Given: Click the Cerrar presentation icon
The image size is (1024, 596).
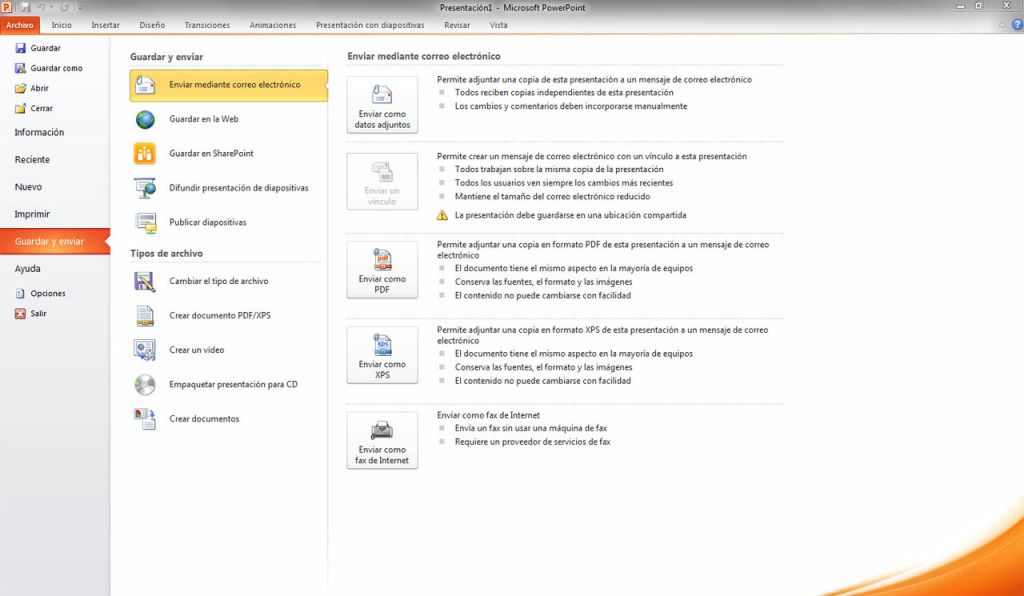Looking at the screenshot, I should [20, 108].
